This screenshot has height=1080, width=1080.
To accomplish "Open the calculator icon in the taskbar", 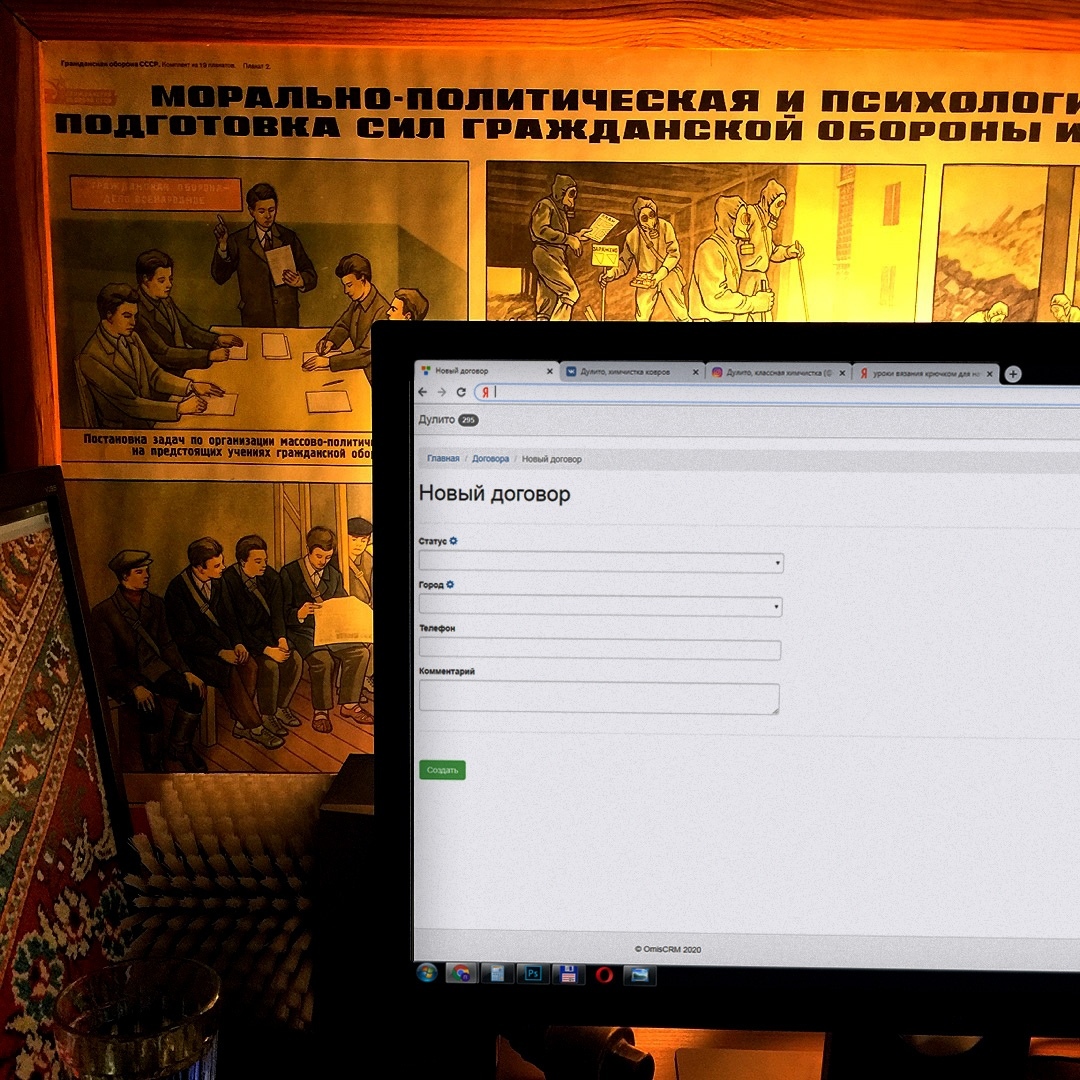I will [497, 974].
